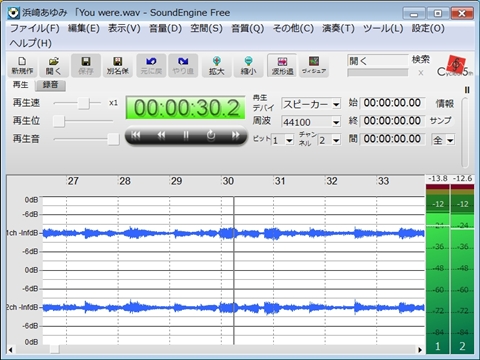Viewport: 480px width, 360px height.
Task: Click the 30 second timeline marker
Action: pyautogui.click(x=228, y=181)
